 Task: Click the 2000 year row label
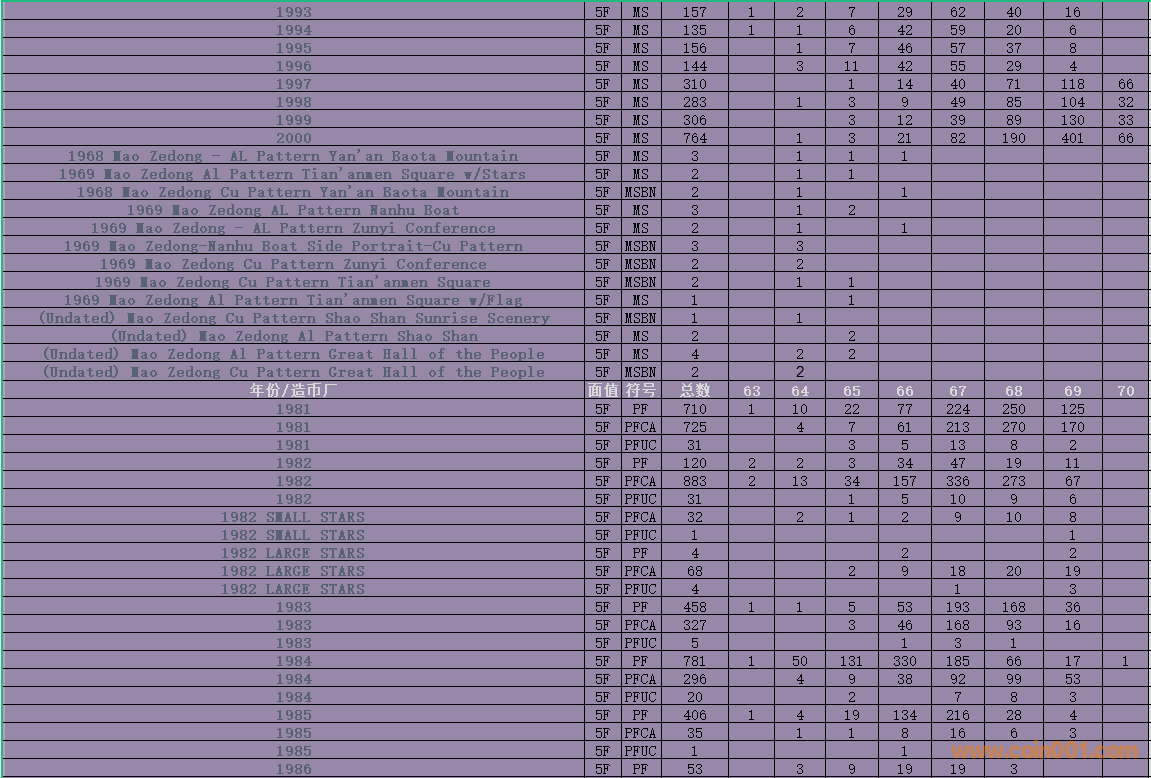(x=293, y=139)
